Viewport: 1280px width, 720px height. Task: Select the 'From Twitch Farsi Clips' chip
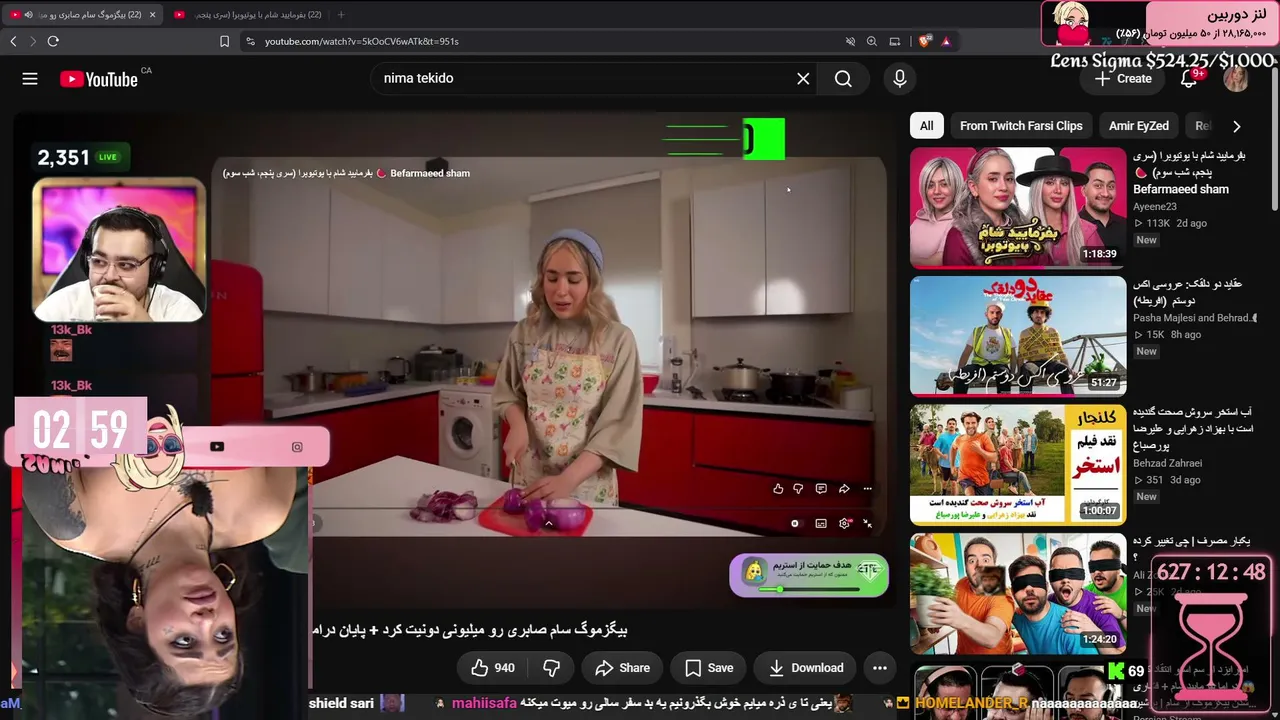pyautogui.click(x=1021, y=126)
